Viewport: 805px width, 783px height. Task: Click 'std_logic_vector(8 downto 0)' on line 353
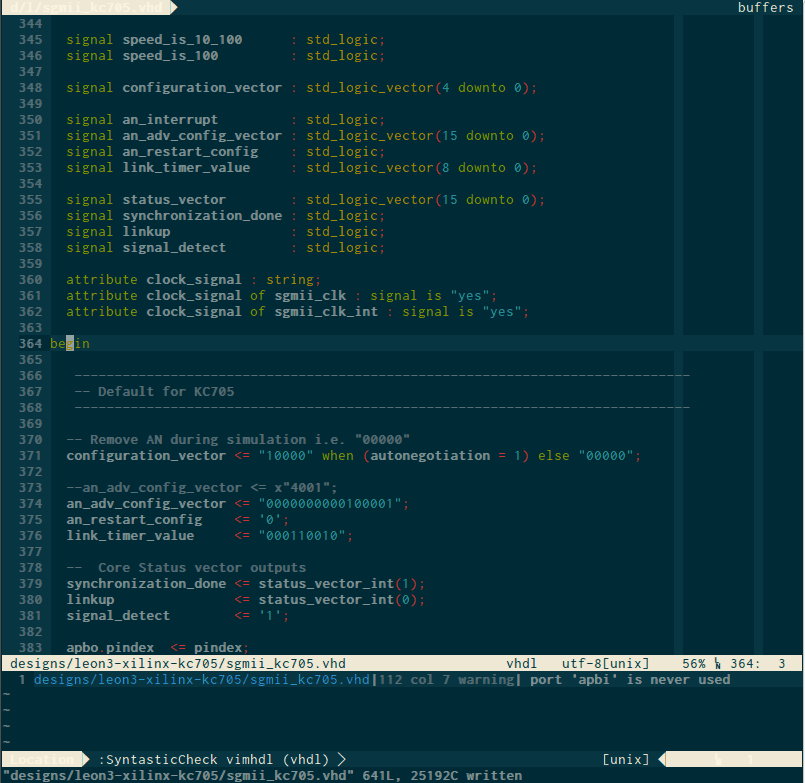pyautogui.click(x=418, y=167)
